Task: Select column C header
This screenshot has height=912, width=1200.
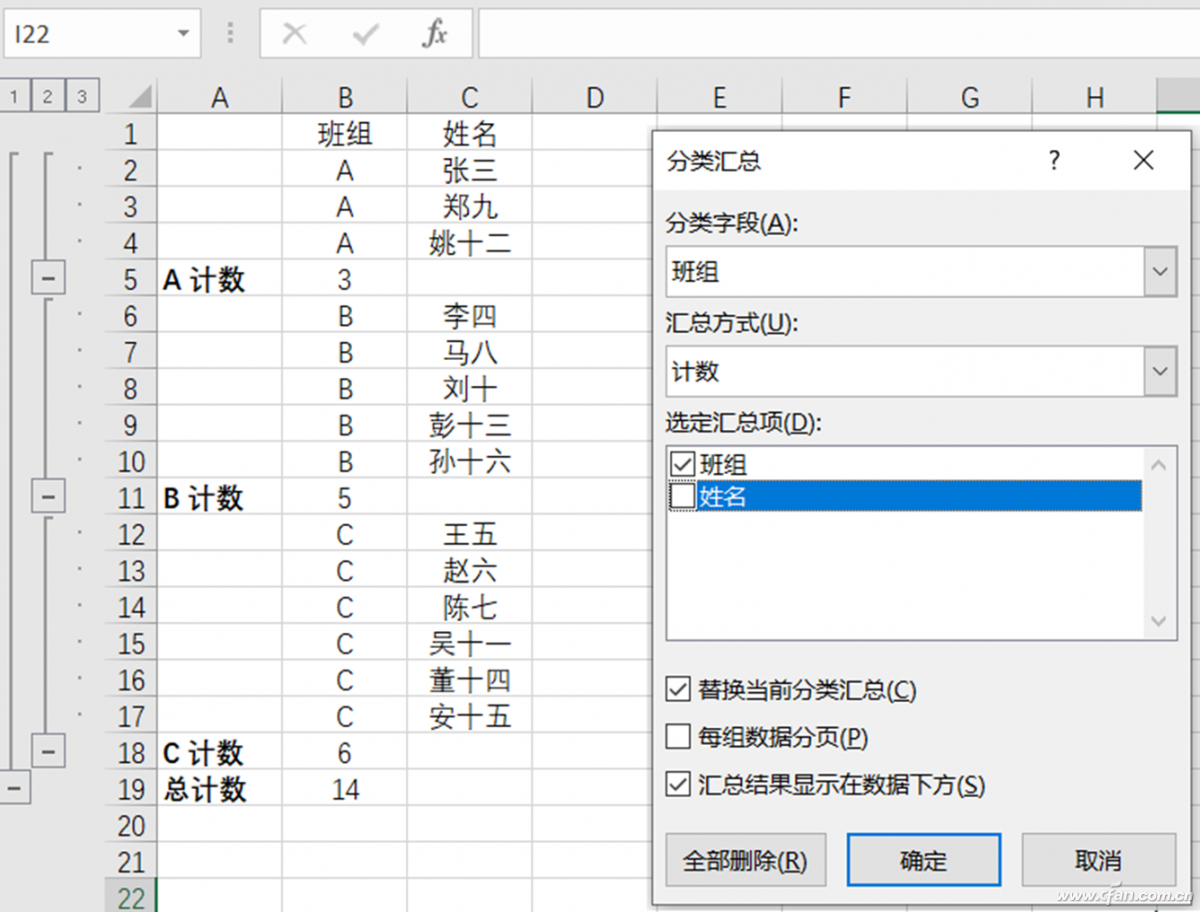Action: point(470,97)
